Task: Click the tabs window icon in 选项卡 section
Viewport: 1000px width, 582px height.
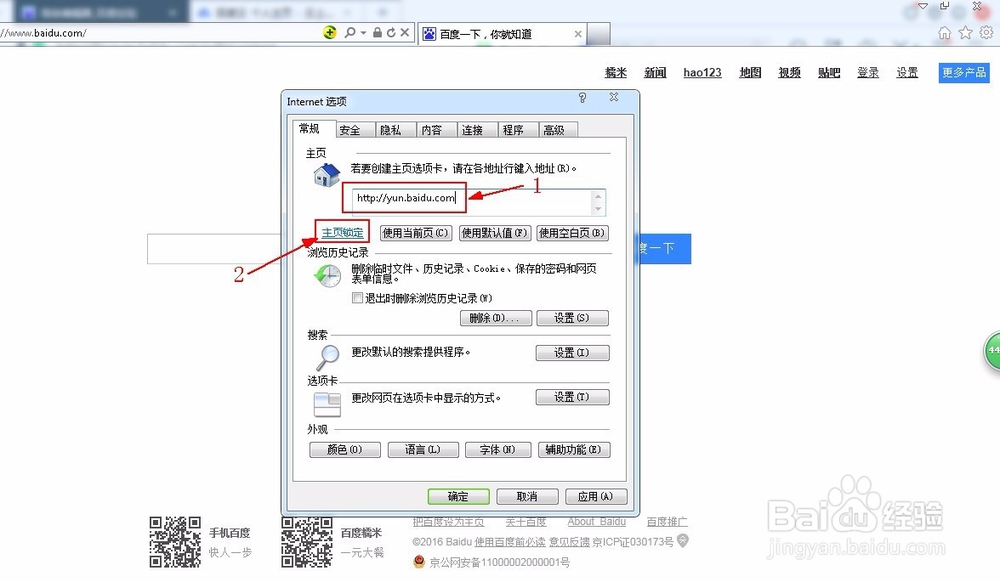Action: coord(327,405)
